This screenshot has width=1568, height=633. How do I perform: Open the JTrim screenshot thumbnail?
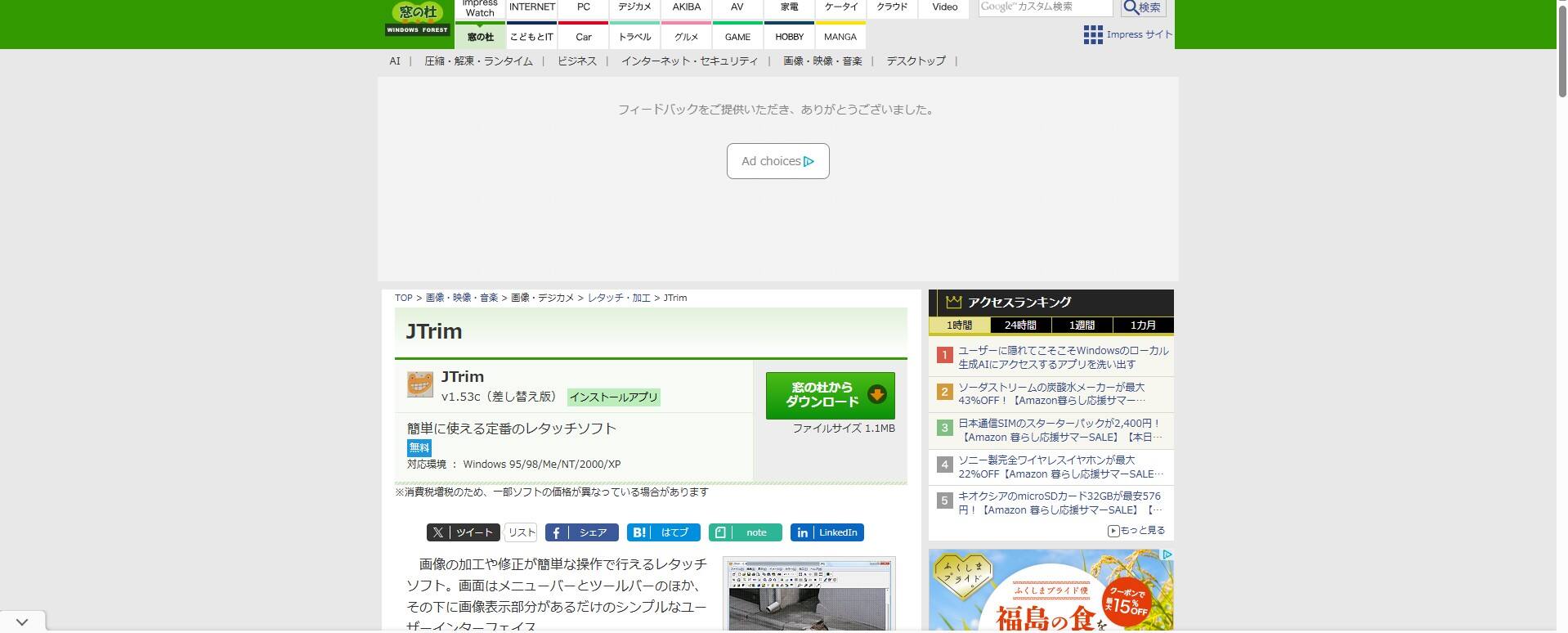809,595
